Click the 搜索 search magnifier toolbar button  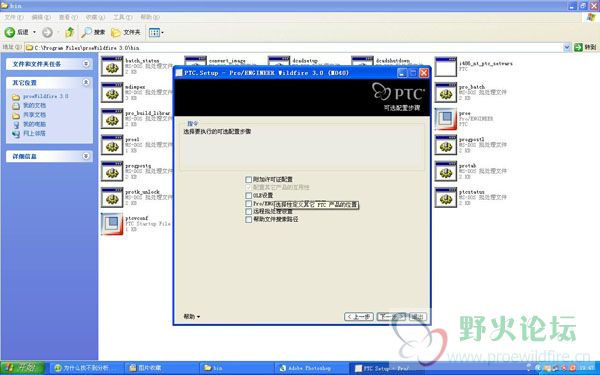[x=93, y=33]
